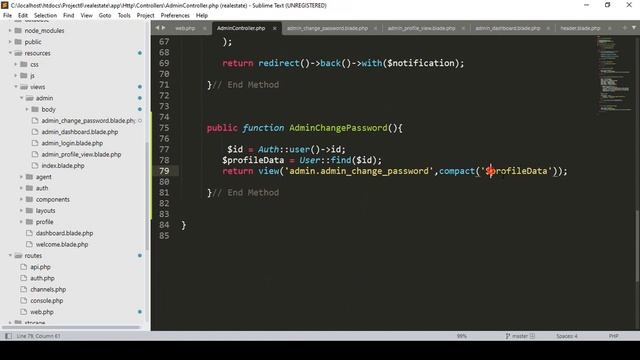The image size is (640, 360).
Task: Click the master git branch indicator
Action: coord(520,336)
